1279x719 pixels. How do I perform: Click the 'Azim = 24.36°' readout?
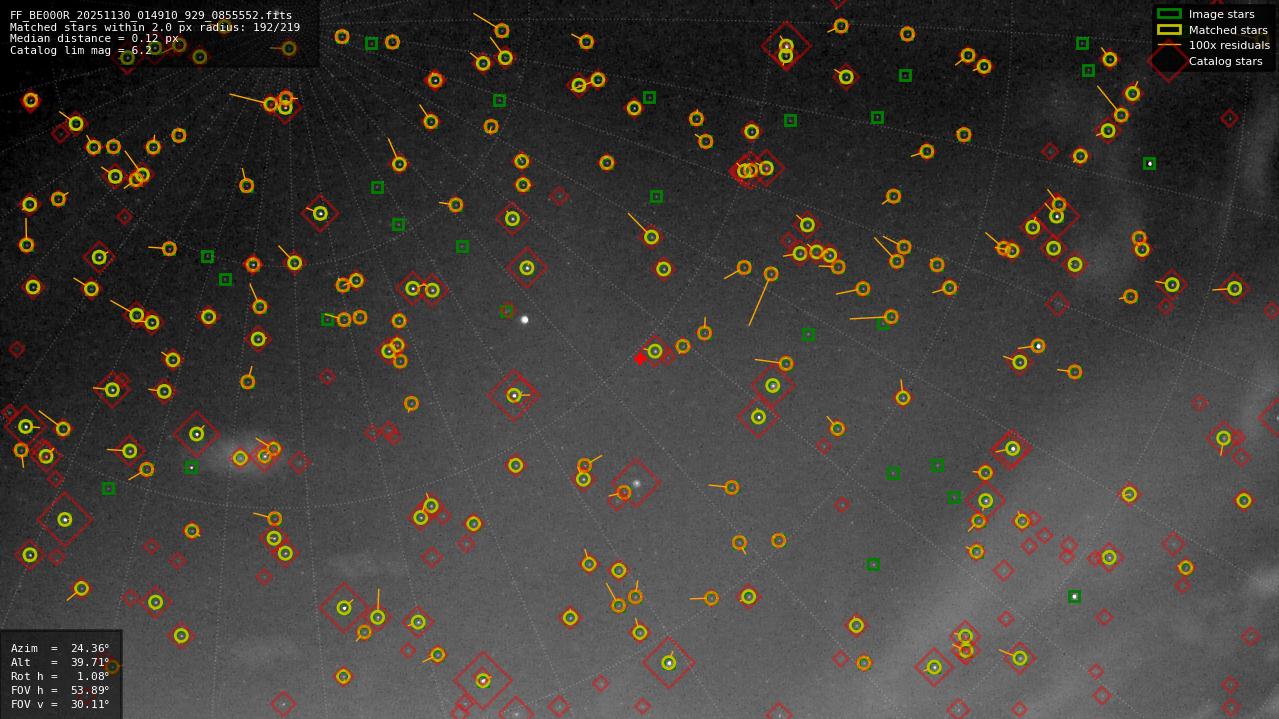pos(60,648)
